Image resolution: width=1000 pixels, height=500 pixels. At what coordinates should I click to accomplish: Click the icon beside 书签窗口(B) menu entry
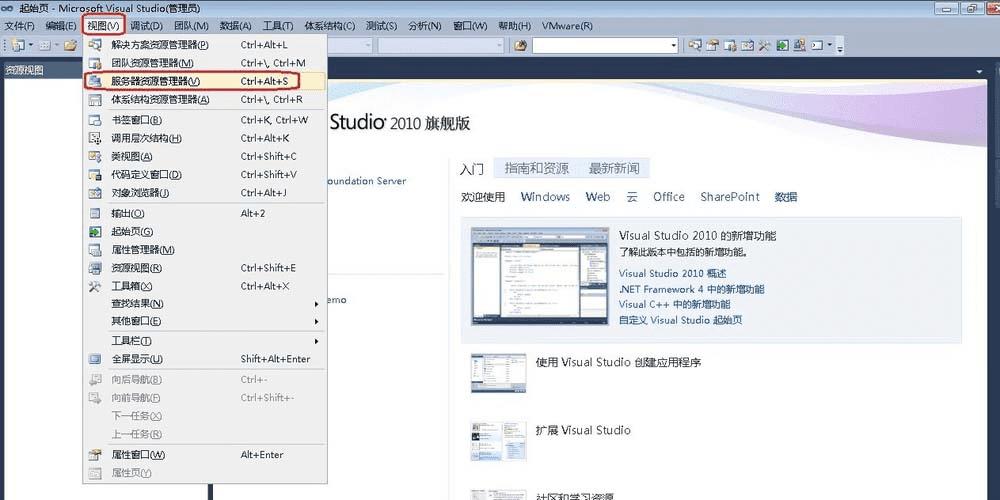[95, 120]
